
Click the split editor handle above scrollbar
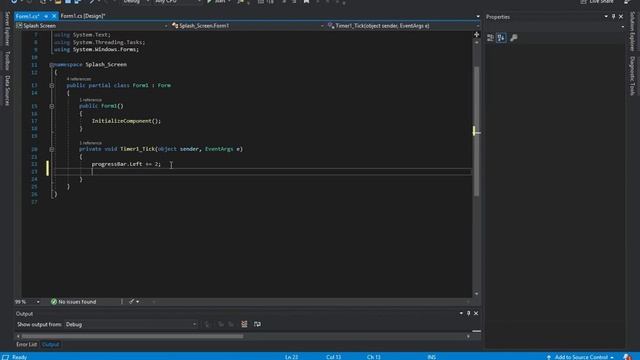pyautogui.click(x=476, y=35)
